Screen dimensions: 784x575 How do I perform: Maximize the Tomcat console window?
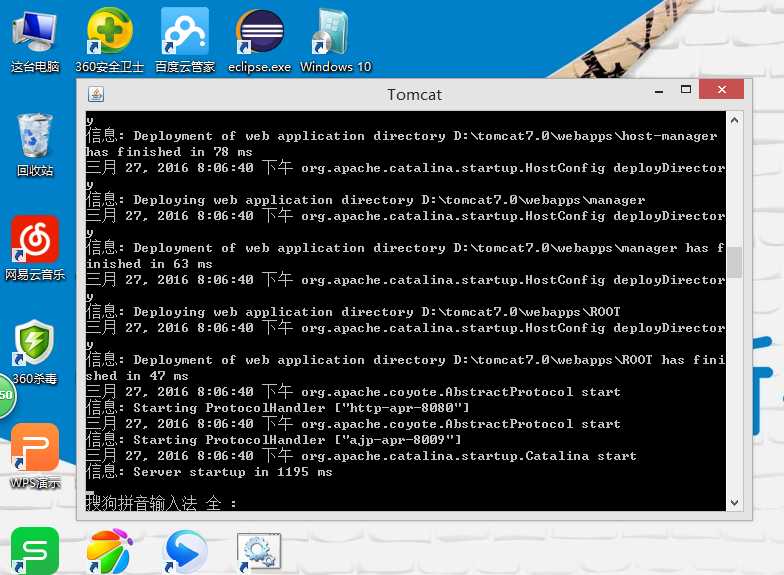[686, 90]
